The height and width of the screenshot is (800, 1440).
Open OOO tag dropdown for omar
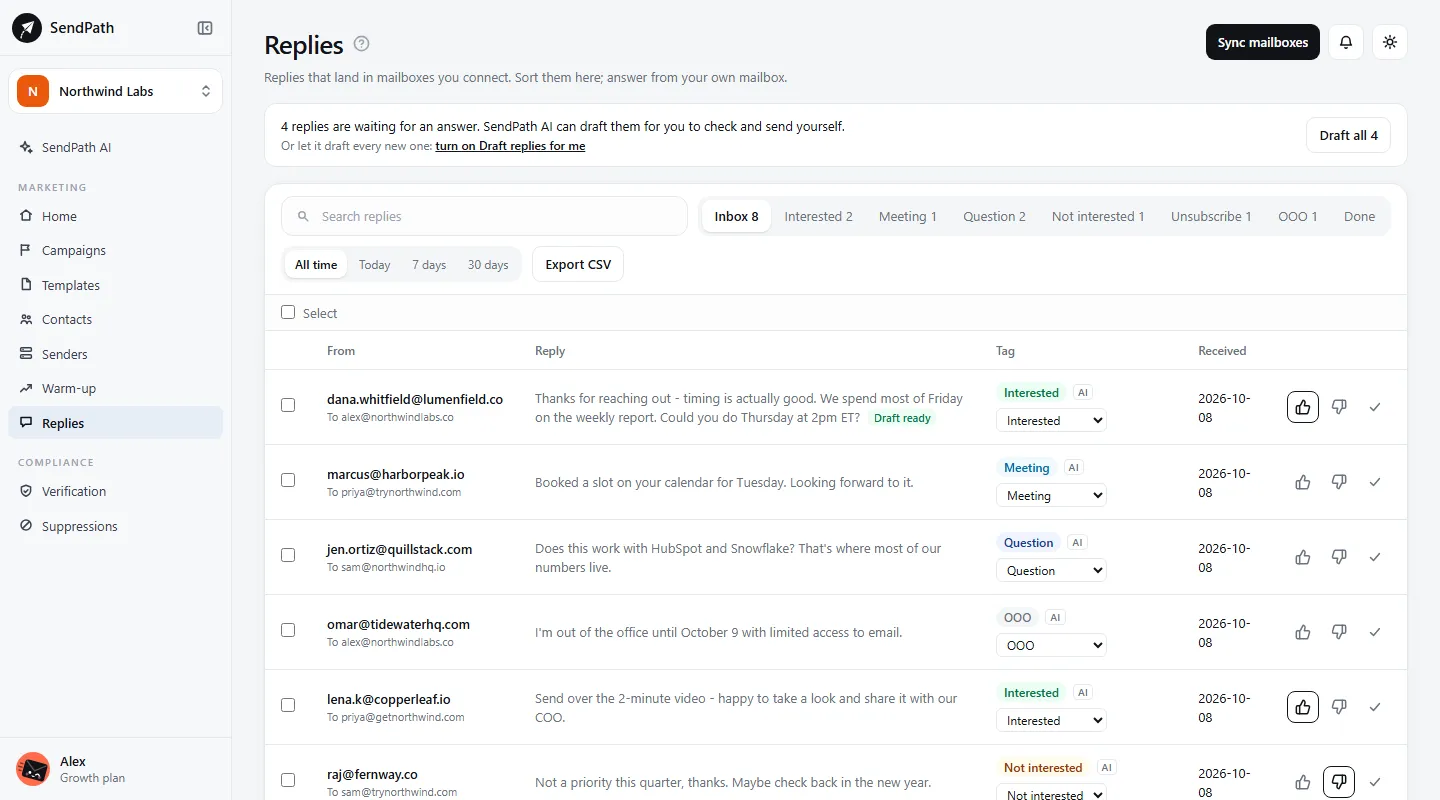[1051, 646]
